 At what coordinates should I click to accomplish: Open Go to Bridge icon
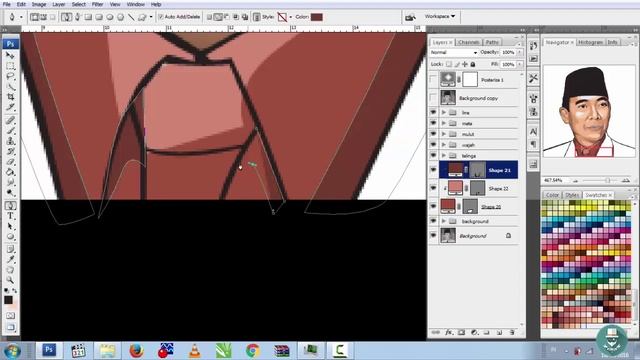pyautogui.click(x=410, y=17)
